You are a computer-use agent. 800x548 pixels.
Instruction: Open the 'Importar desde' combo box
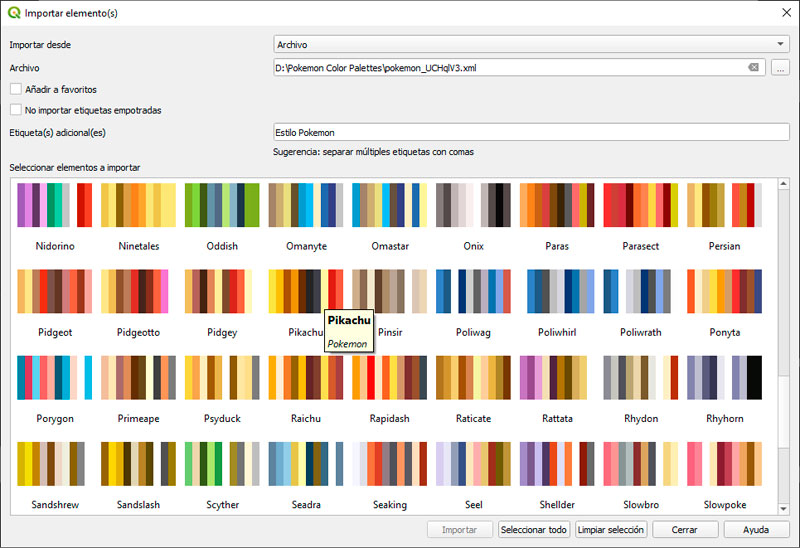coord(531,44)
